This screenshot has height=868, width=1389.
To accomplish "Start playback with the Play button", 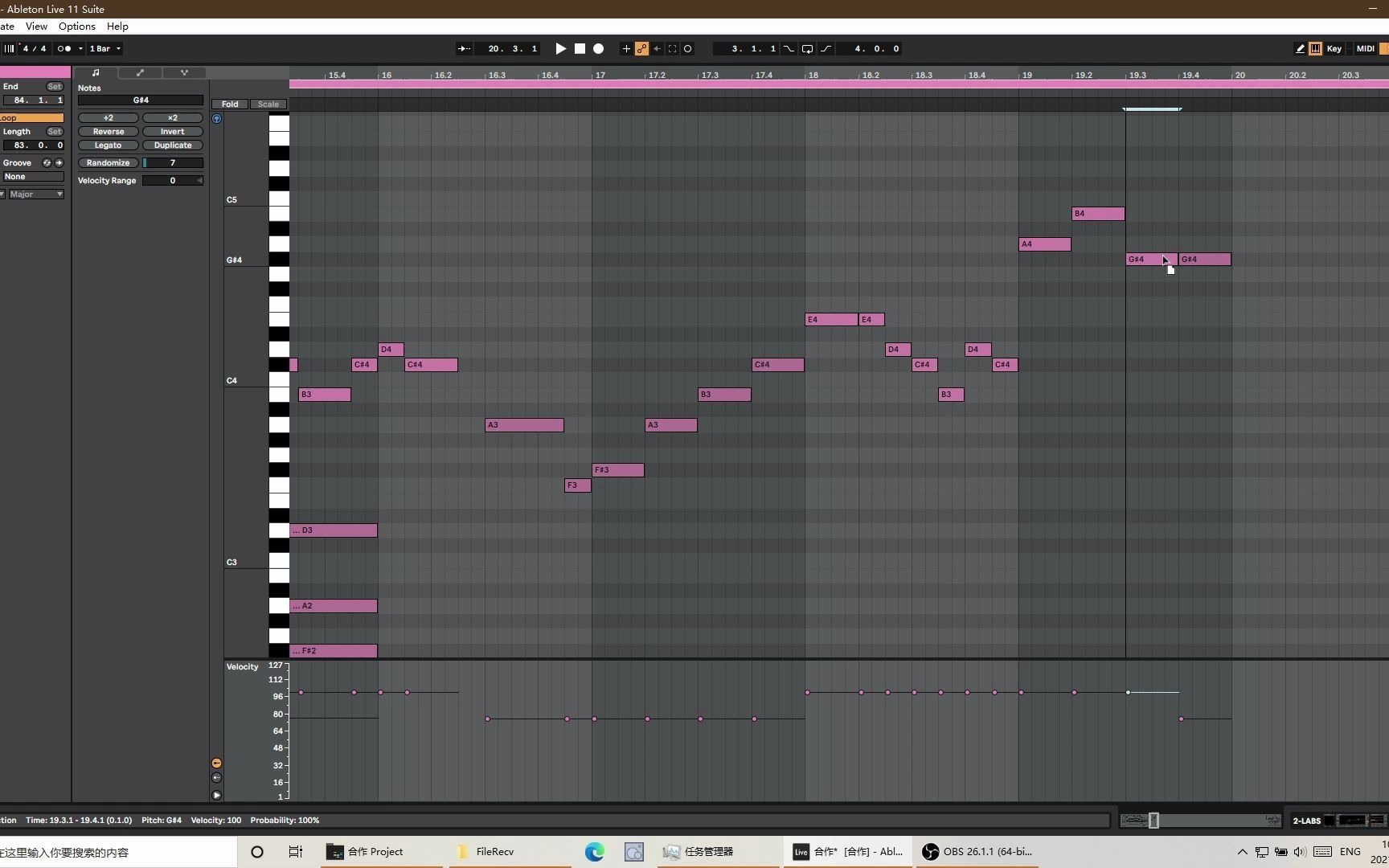I will pyautogui.click(x=560, y=49).
